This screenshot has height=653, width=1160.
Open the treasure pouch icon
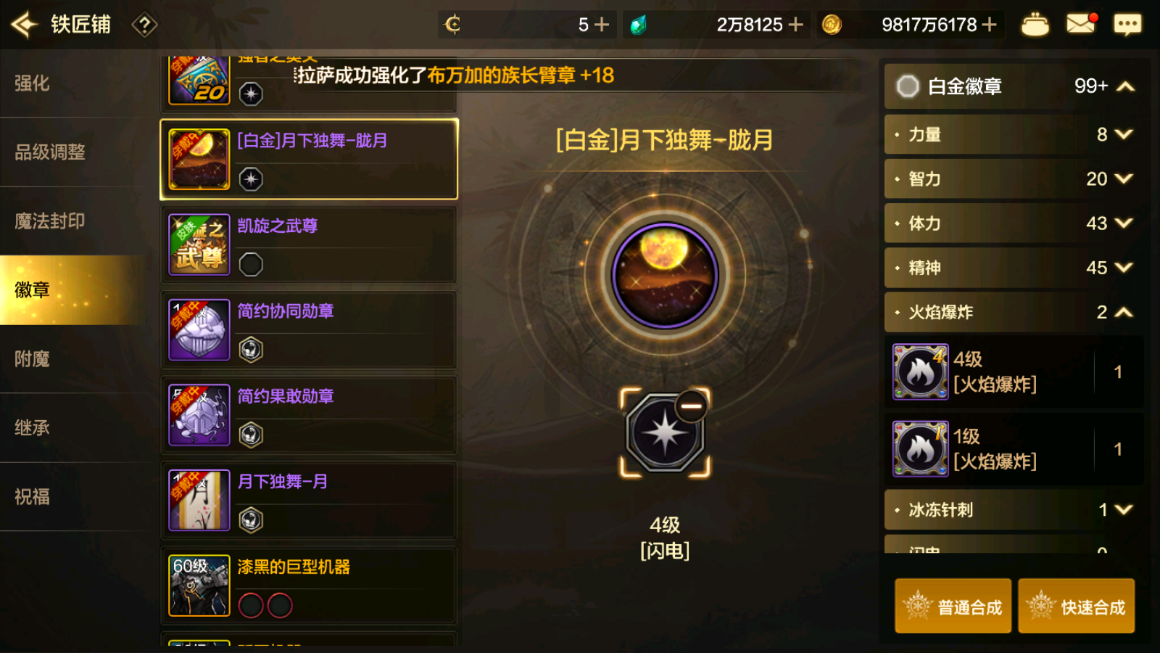click(x=1034, y=25)
